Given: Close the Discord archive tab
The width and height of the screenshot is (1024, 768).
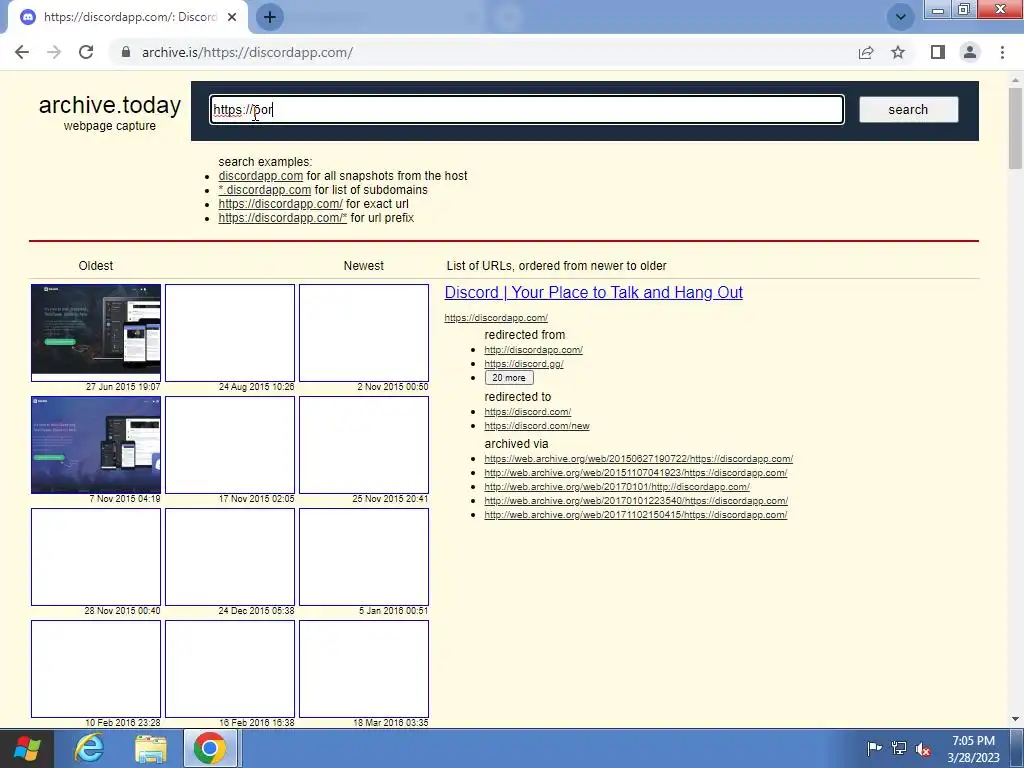Looking at the screenshot, I should [x=232, y=17].
